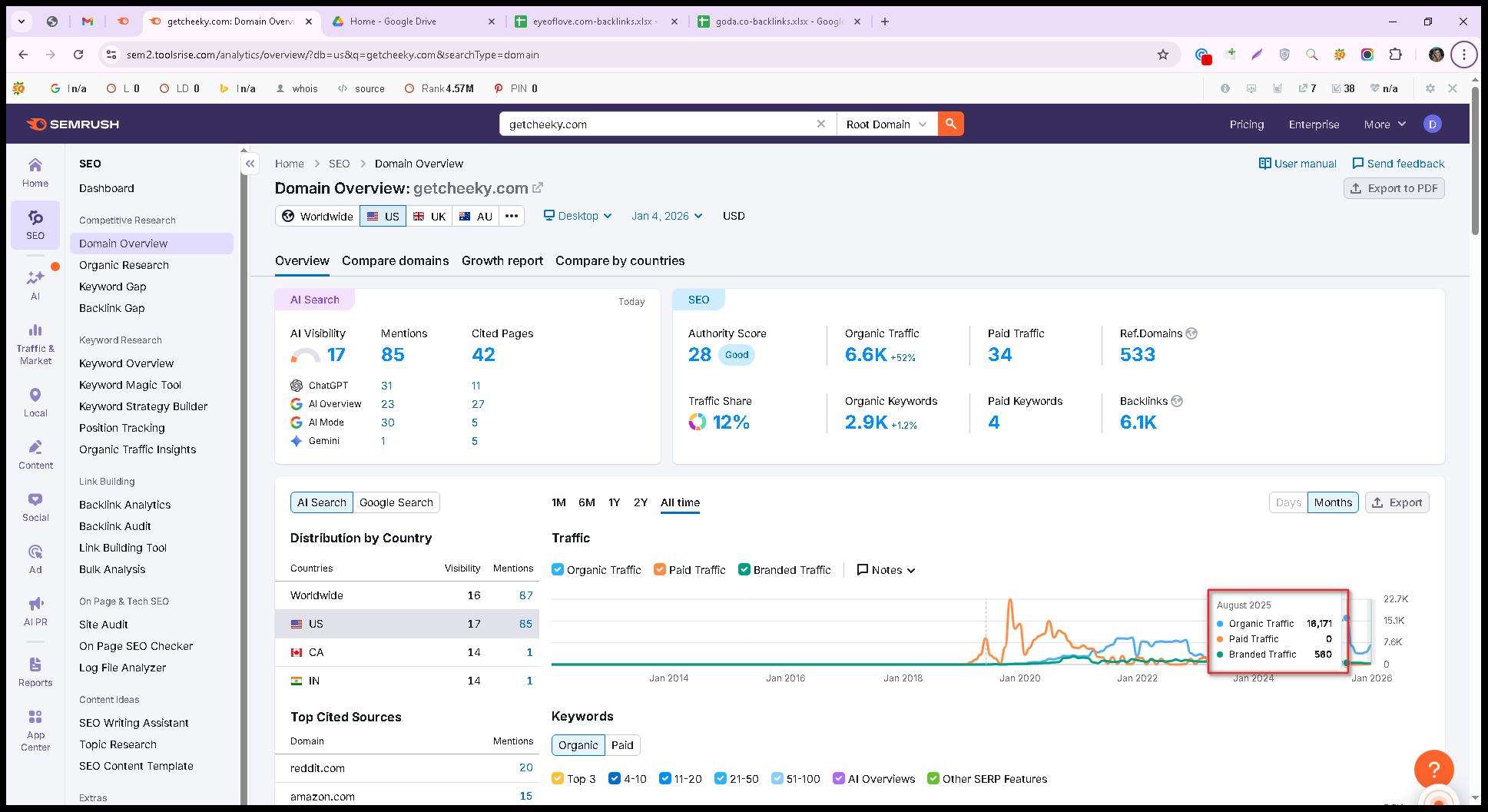Open the Desktop device dropdown
The image size is (1488, 812).
click(x=578, y=216)
